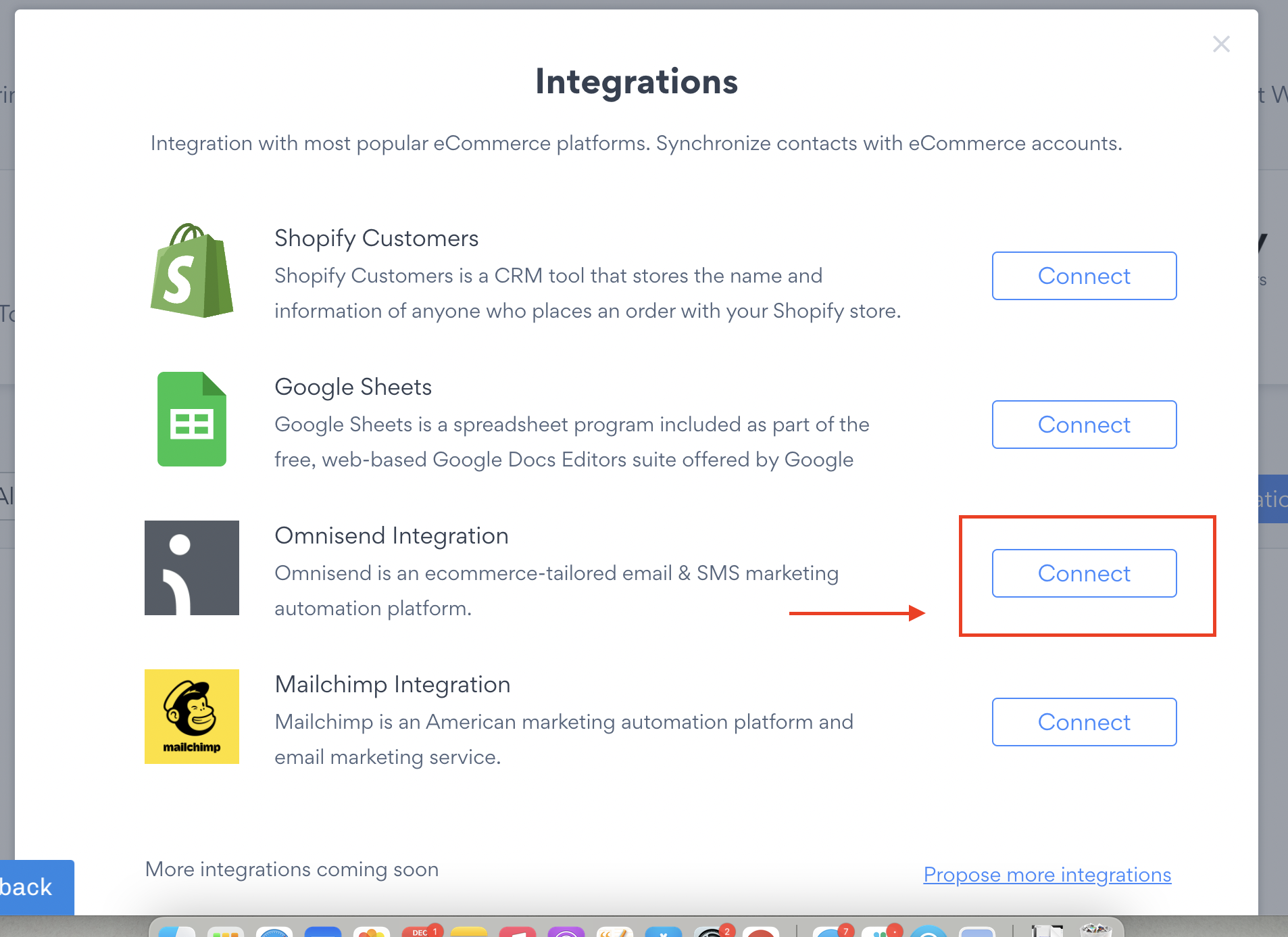Click the Omnisend email & SMS marketing description

(556, 591)
